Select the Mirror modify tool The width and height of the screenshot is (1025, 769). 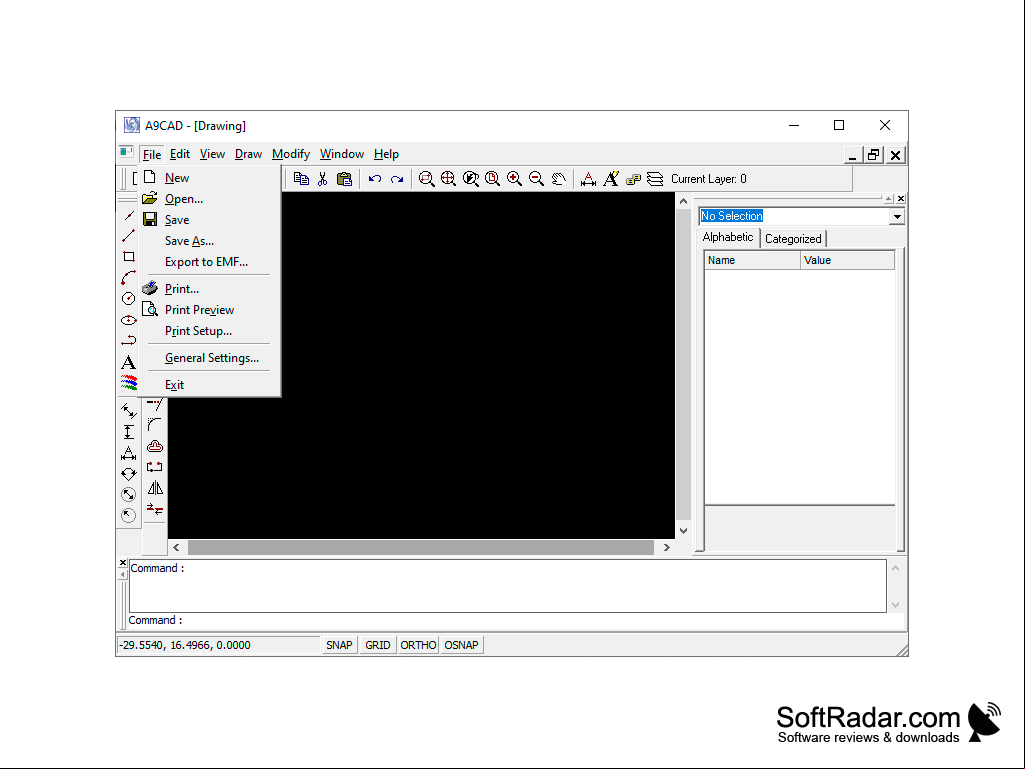(155, 488)
